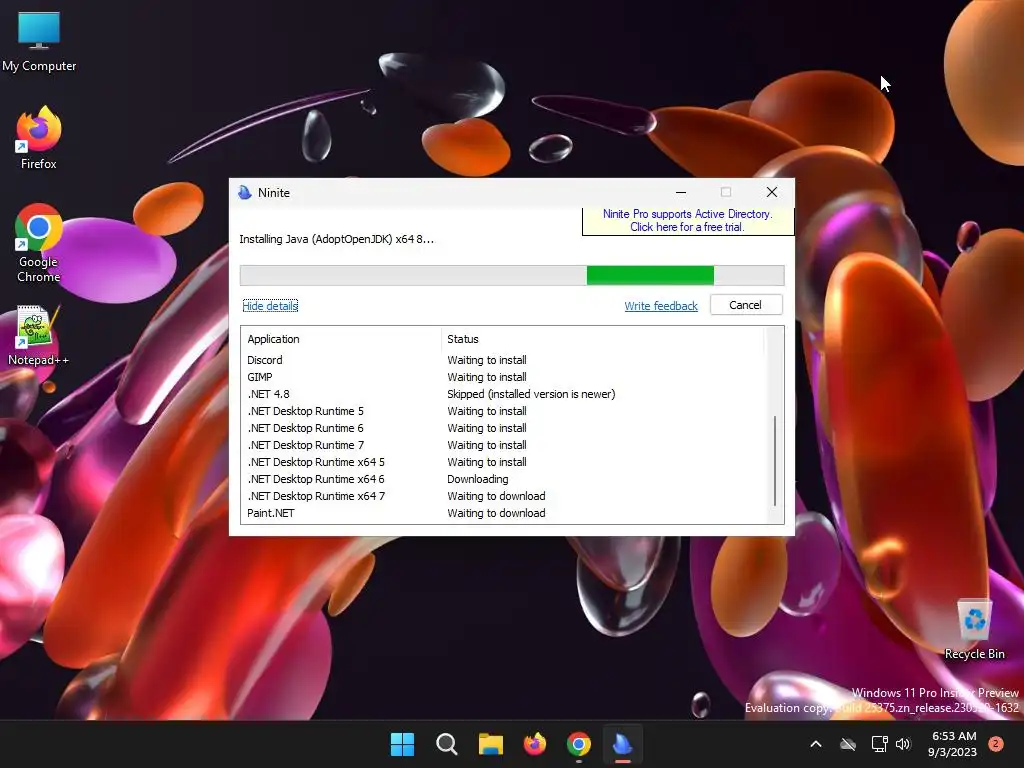Open network status tray icon

pos(880,744)
